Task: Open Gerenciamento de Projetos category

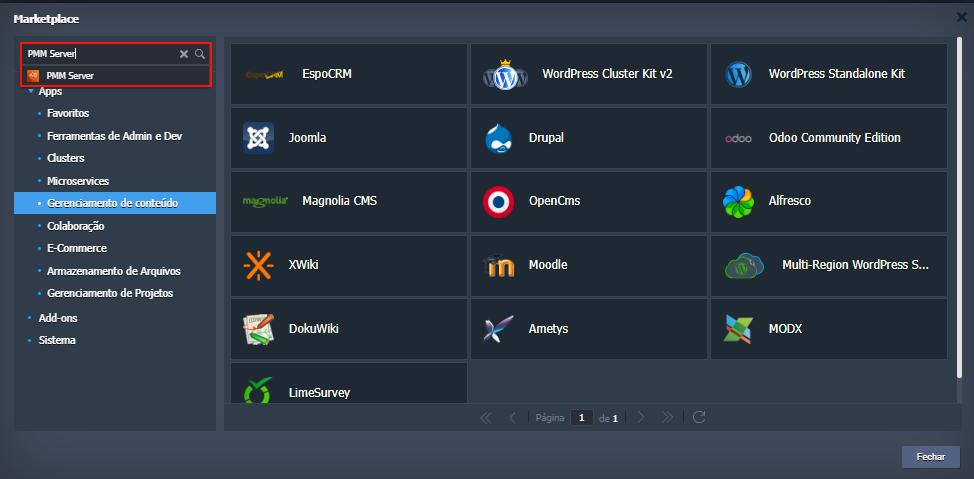Action: tap(110, 293)
